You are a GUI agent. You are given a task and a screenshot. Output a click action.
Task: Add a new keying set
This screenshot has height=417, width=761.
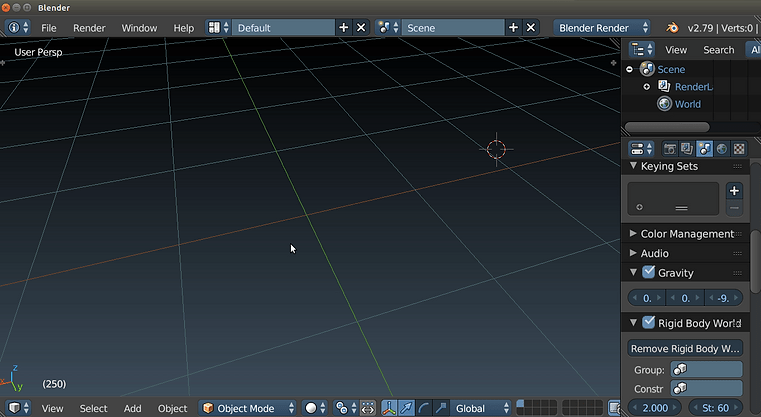click(x=734, y=191)
